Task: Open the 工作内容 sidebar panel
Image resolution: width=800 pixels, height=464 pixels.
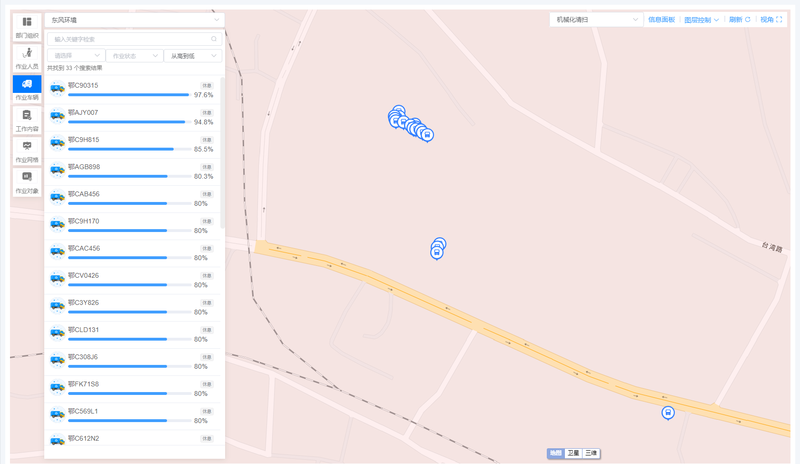Action: pyautogui.click(x=27, y=120)
